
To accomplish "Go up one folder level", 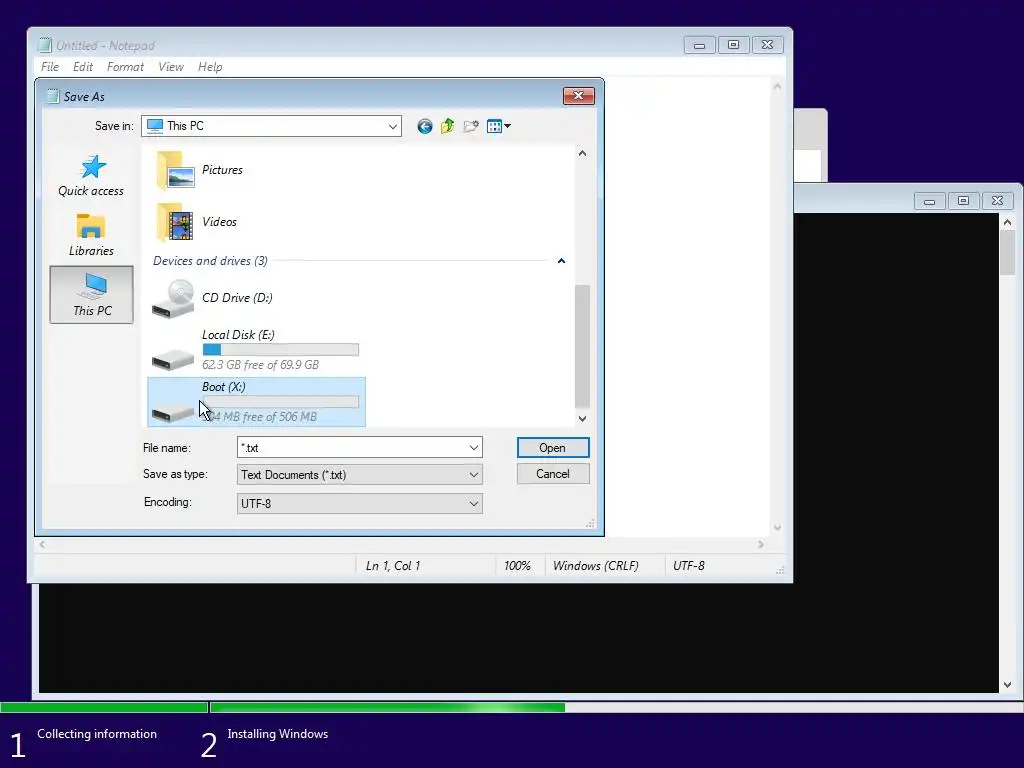I will (x=447, y=126).
